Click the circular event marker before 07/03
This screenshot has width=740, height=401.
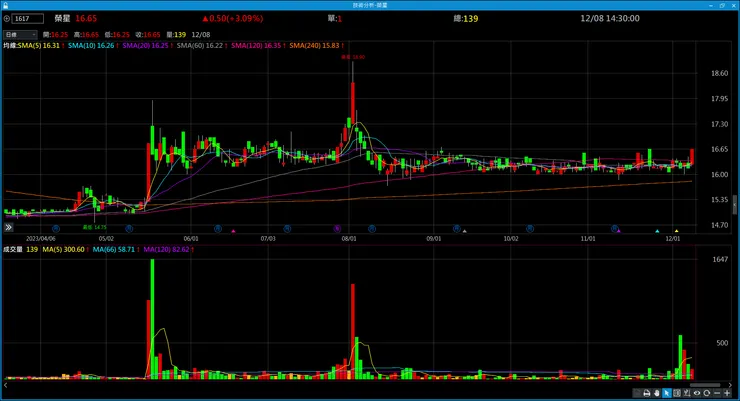click(x=287, y=229)
